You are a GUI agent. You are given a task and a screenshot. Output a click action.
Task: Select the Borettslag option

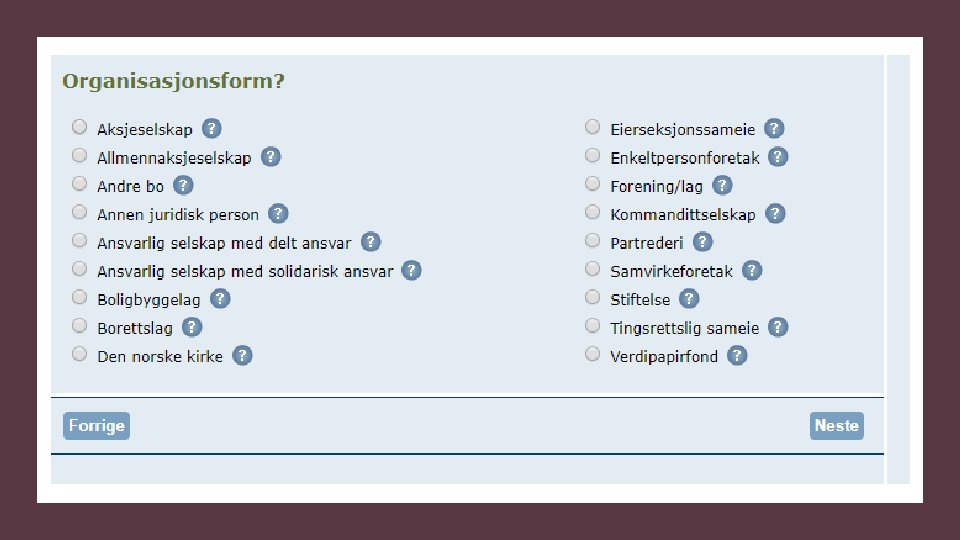79,326
